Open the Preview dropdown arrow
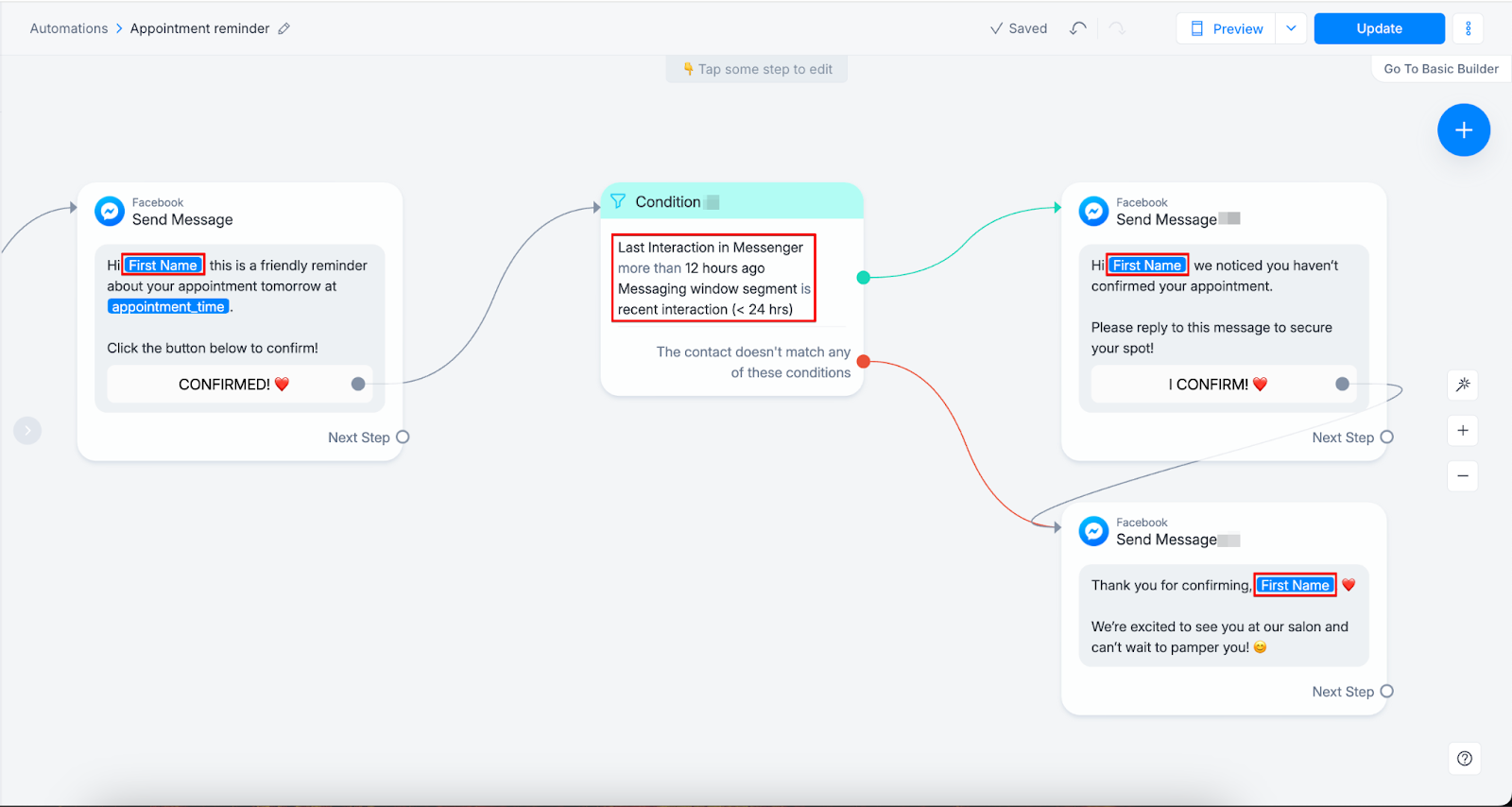 pos(1291,28)
